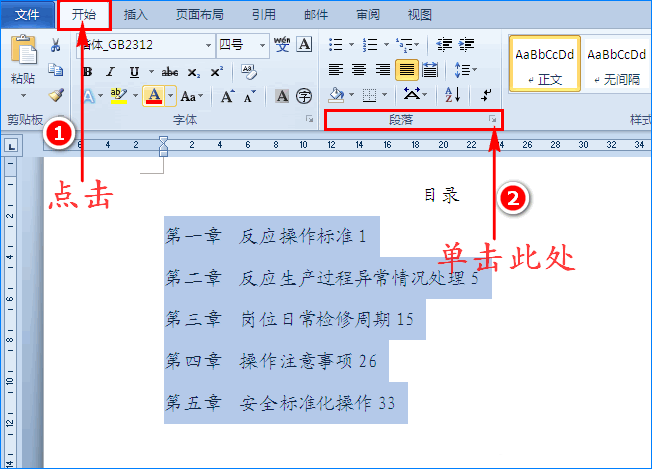Toggle show paragraph marks icon
This screenshot has width=652, height=469.
[x=486, y=95]
